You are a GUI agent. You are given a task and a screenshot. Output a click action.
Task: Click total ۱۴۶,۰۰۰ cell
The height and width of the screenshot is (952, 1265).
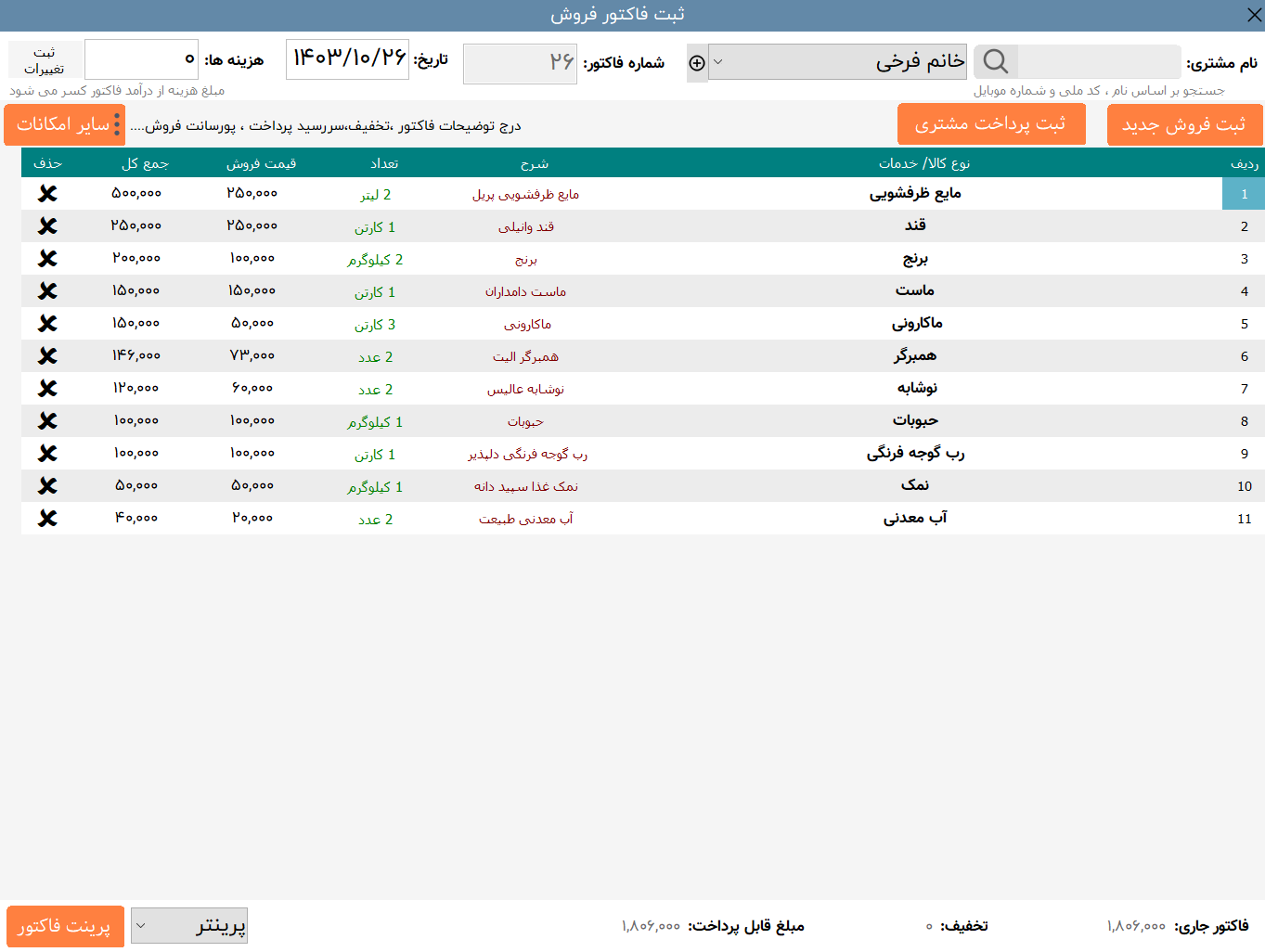136,355
